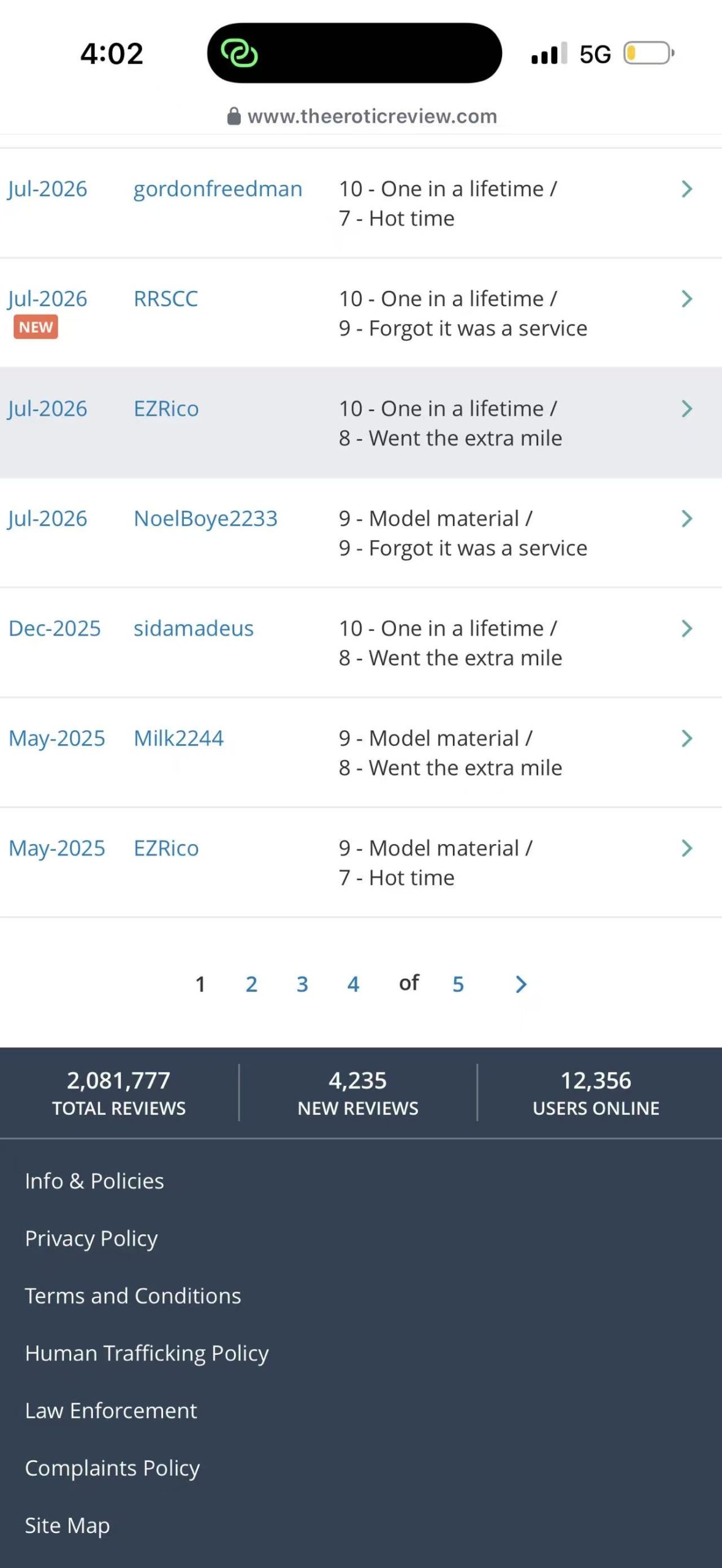Screen dimensions: 722x1568
Task: Go to next page with pagination arrow
Action: pos(520,984)
